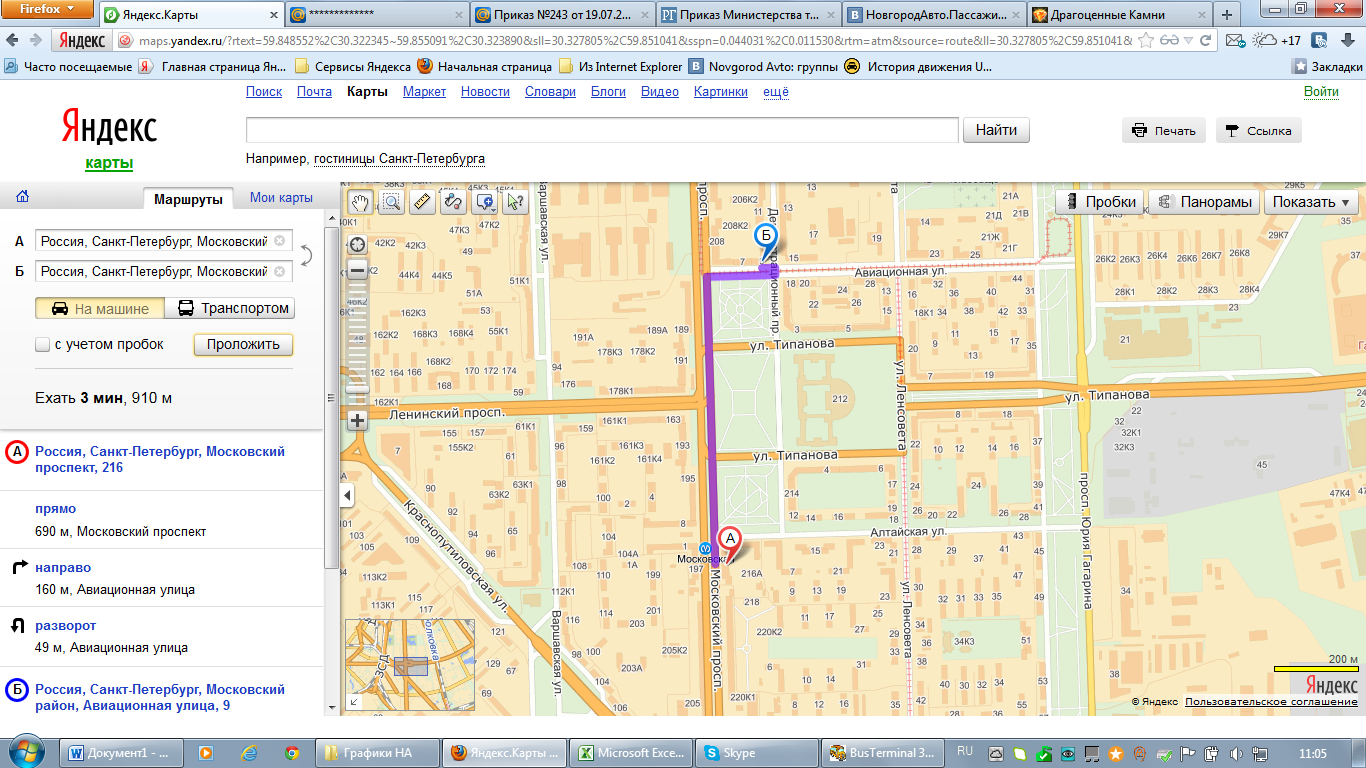This screenshot has height=768, width=1366.
Task: Open the Пользовательское соглашение link
Action: tap(1271, 702)
